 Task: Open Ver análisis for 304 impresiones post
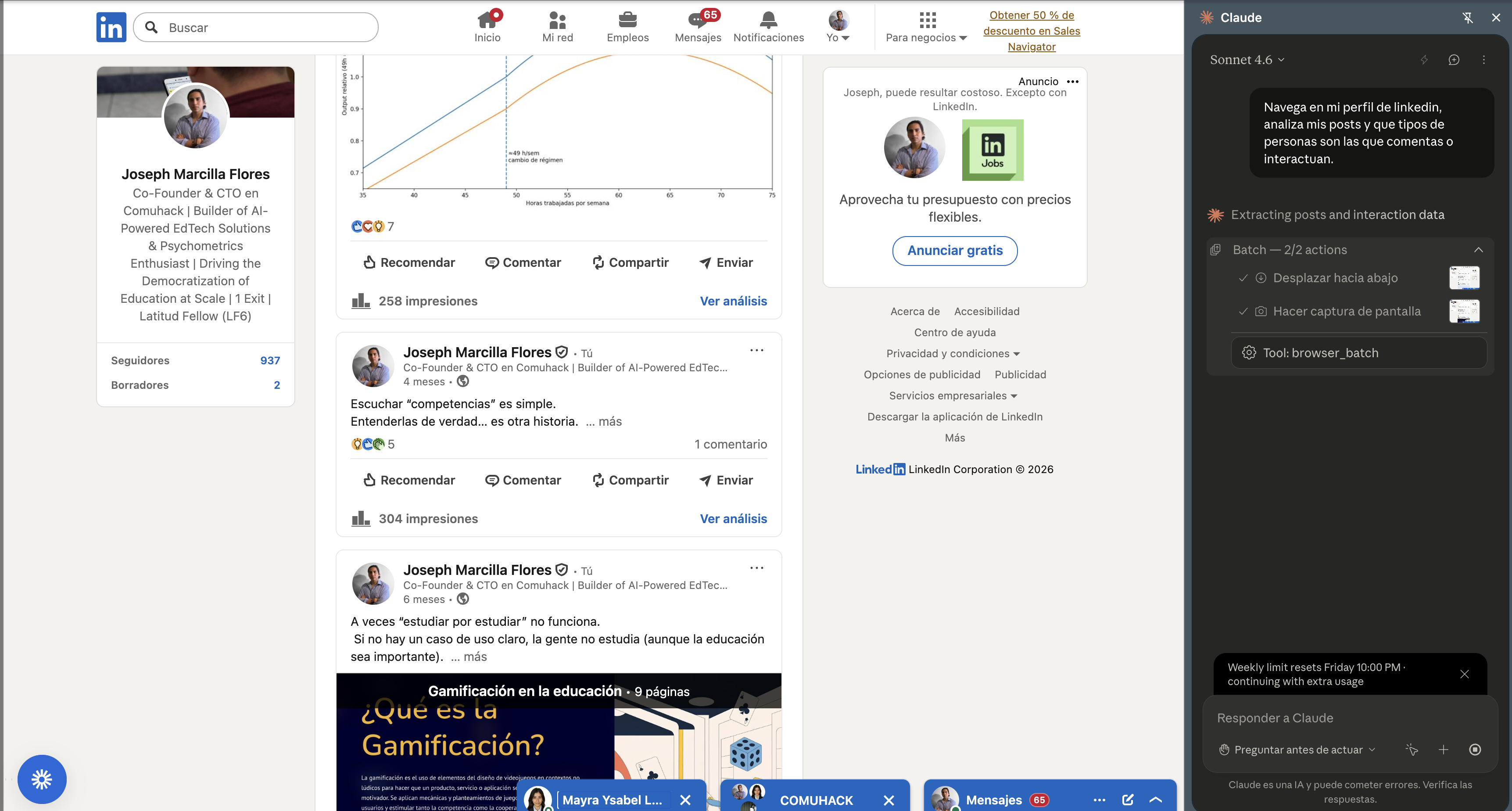[x=733, y=519]
